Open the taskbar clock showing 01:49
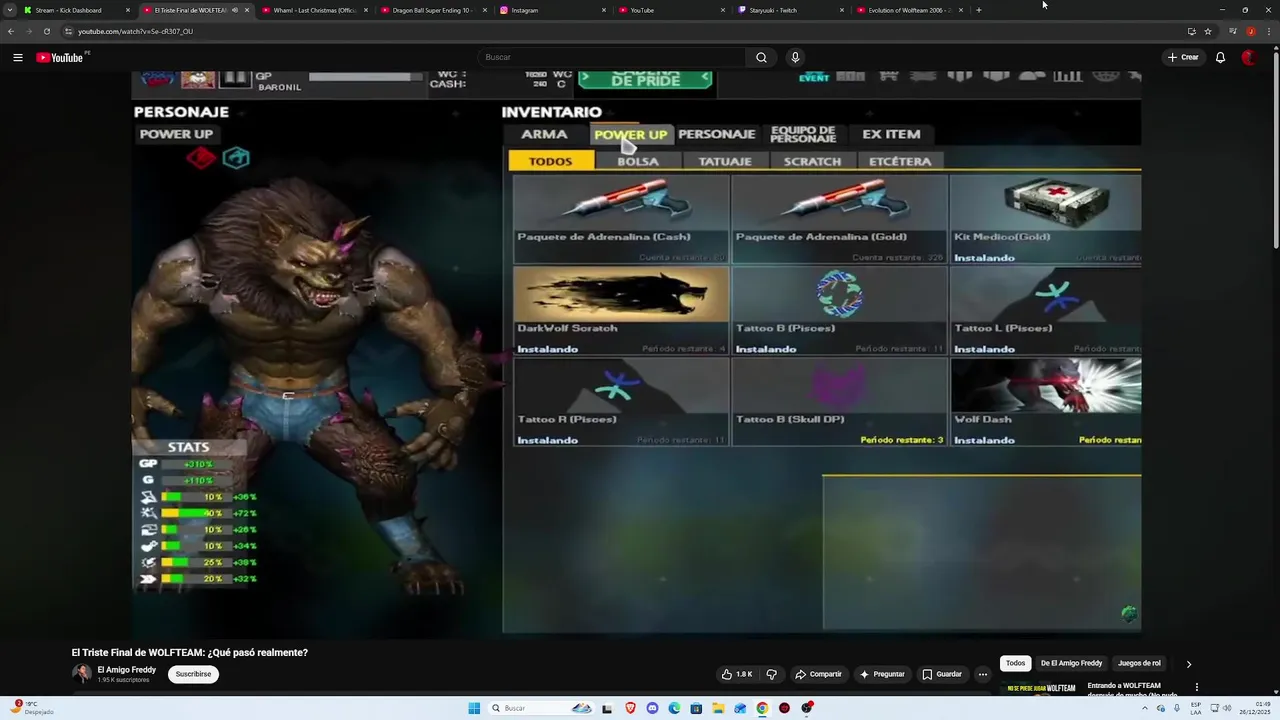Image resolution: width=1280 pixels, height=720 pixels. pyautogui.click(x=1255, y=708)
